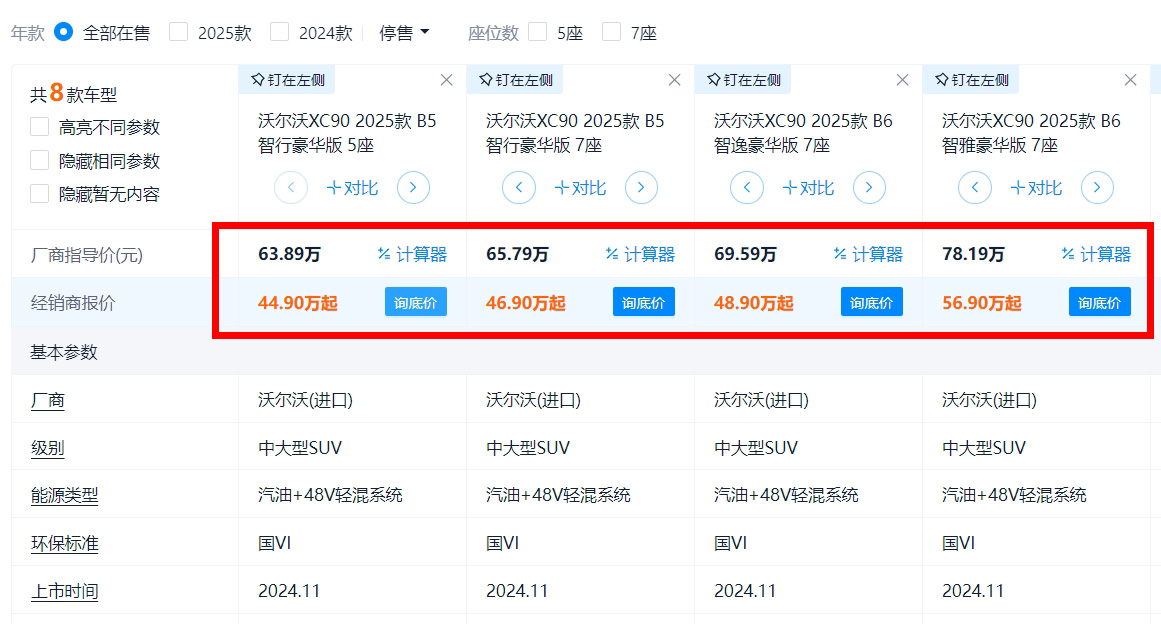Screen dimensions: 1161x624
Task: Click the 44.90万起 dealer price
Action: click(x=298, y=303)
